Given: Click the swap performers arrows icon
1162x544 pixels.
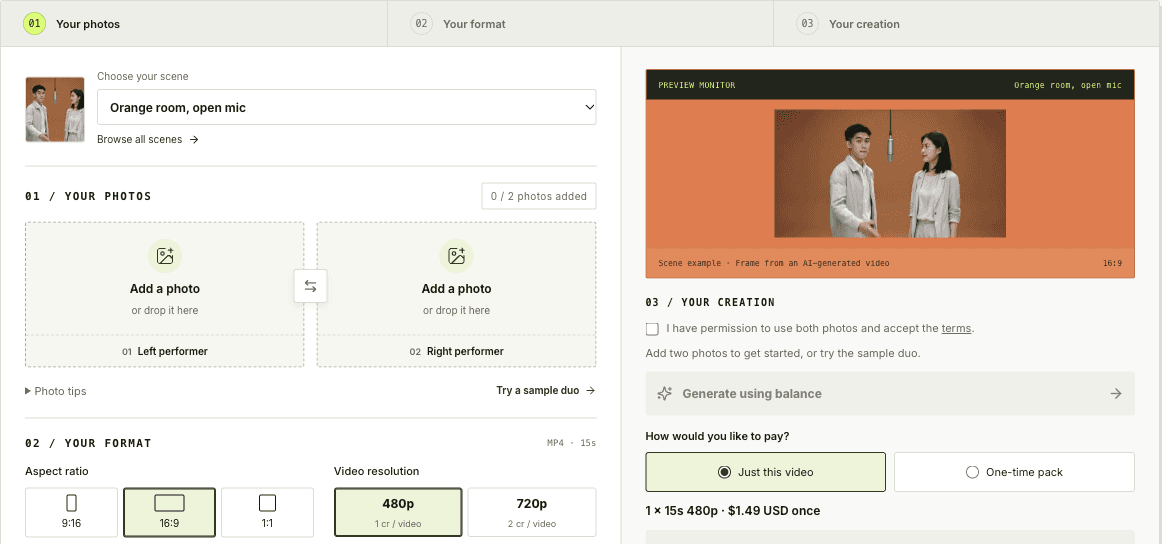Looking at the screenshot, I should 311,286.
